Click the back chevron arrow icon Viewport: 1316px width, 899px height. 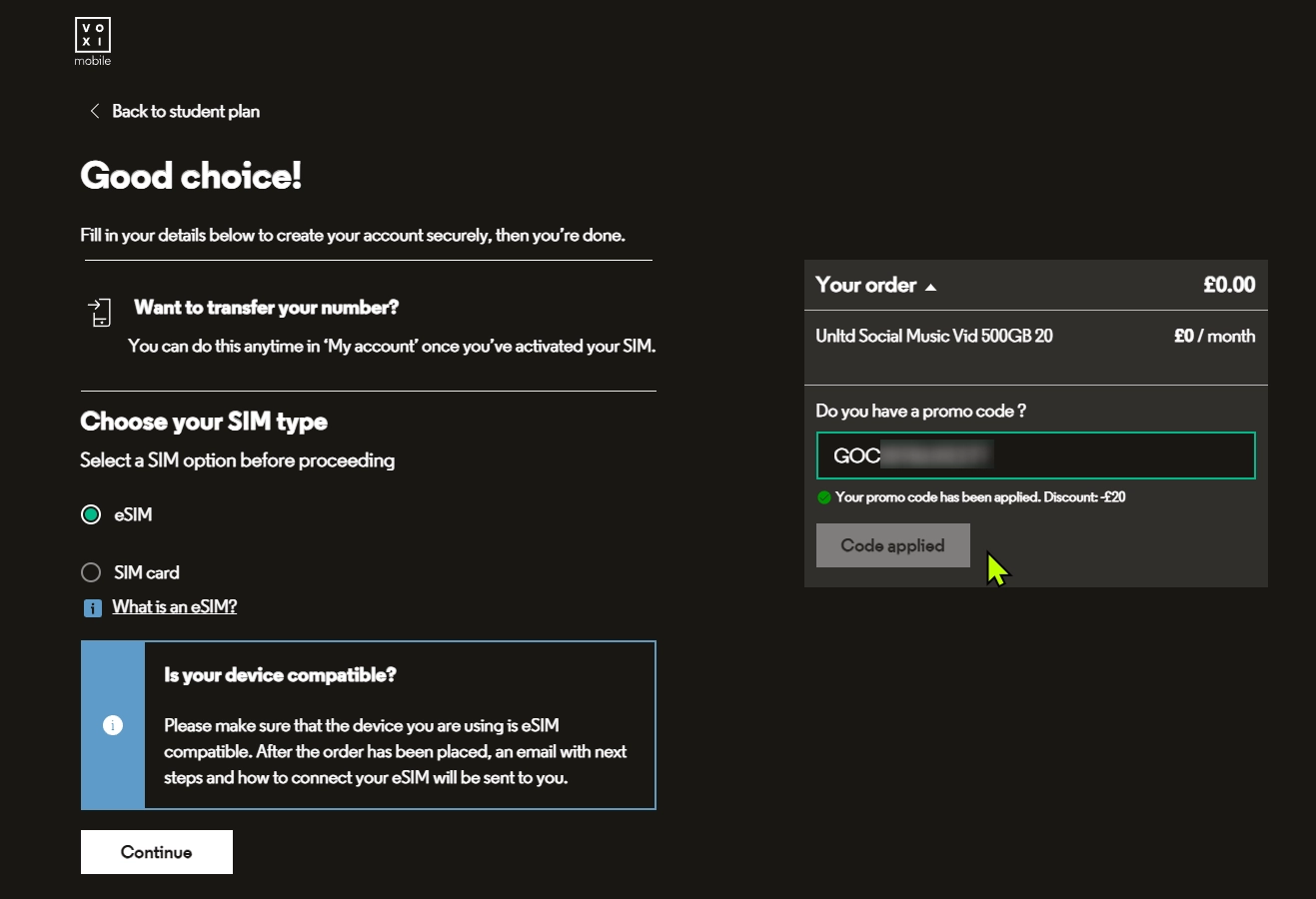click(x=95, y=111)
